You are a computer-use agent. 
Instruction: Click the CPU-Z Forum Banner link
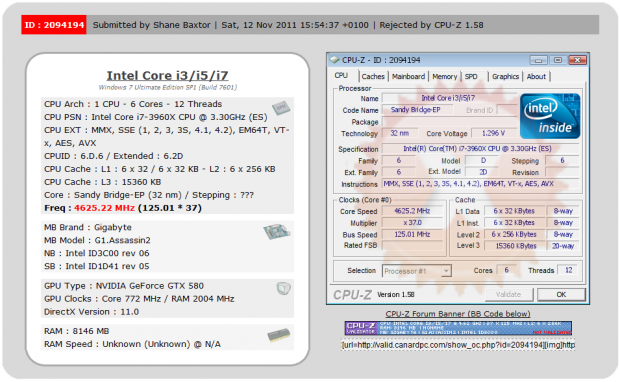[458, 314]
